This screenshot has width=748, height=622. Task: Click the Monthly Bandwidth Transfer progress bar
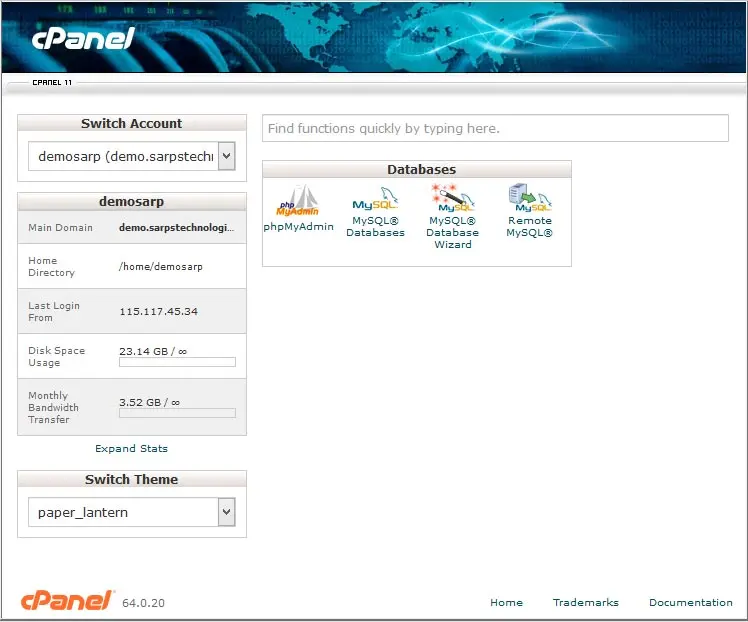pos(177,413)
